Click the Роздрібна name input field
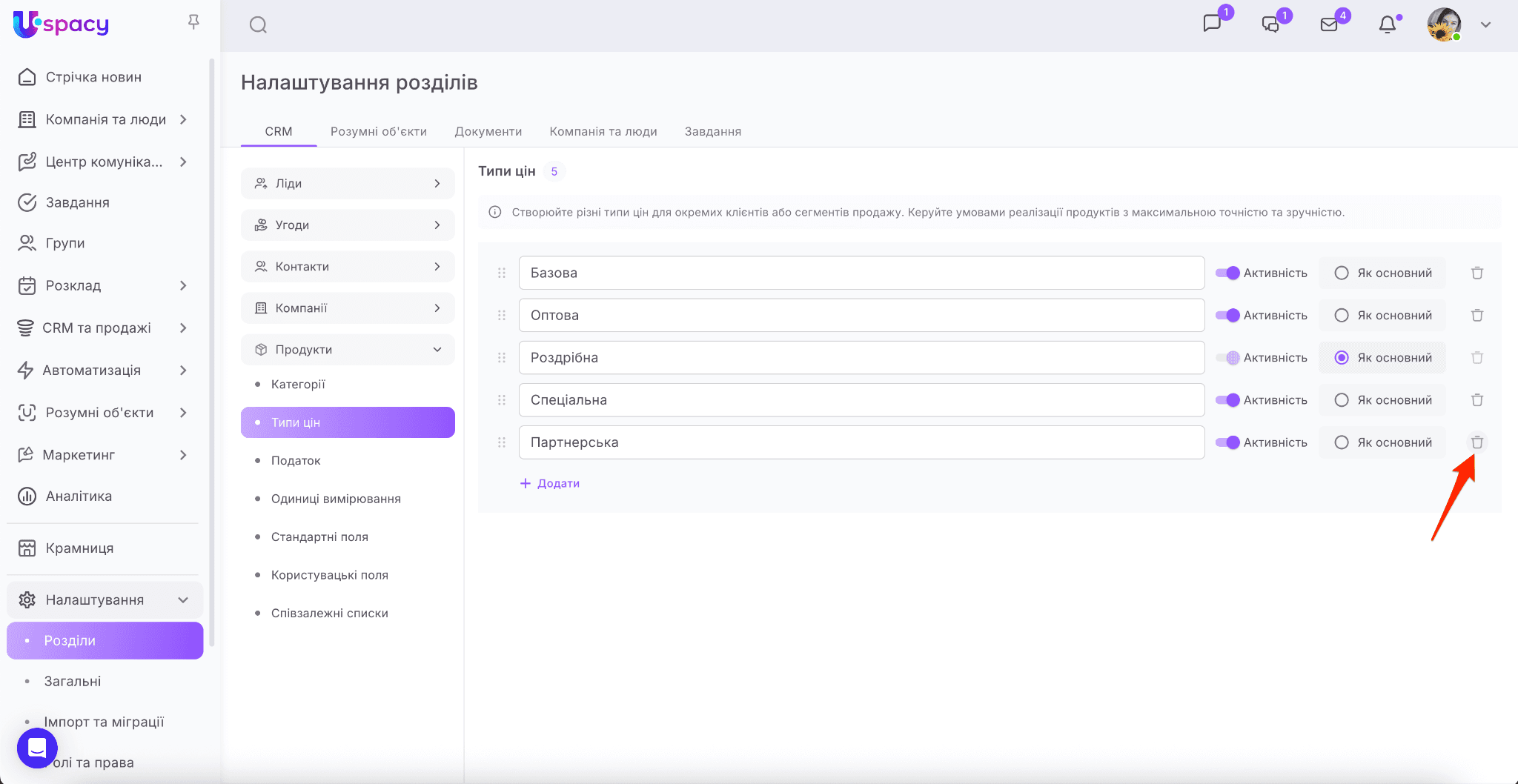Image resolution: width=1518 pixels, height=784 pixels. tap(861, 358)
